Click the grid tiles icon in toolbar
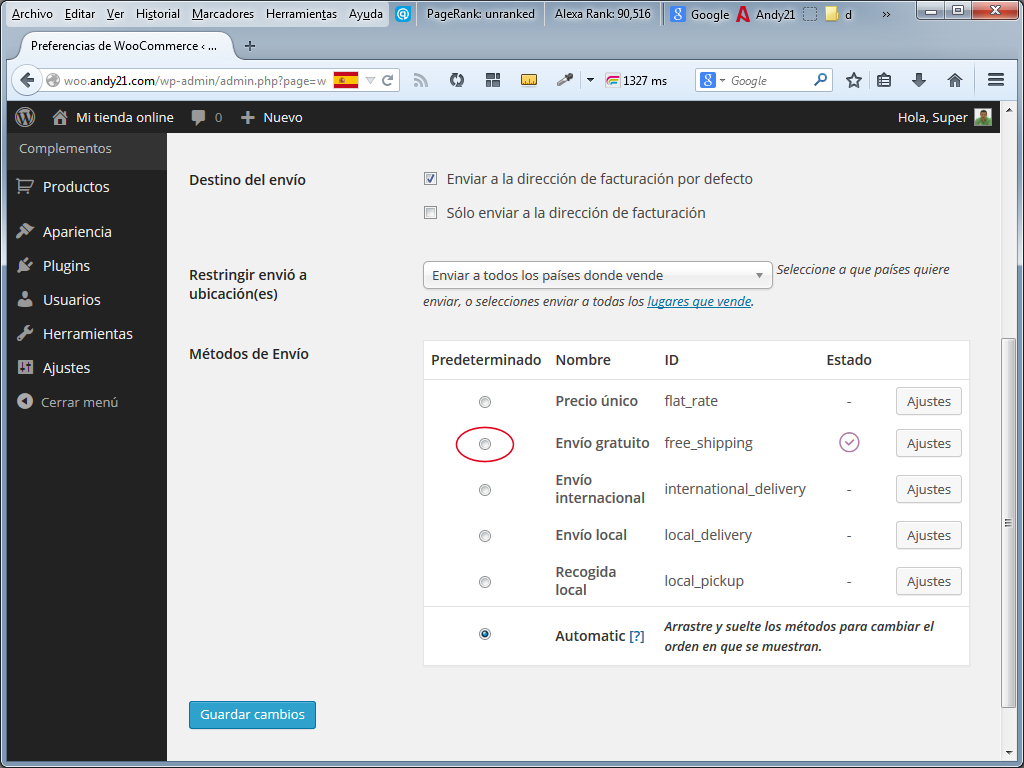The height and width of the screenshot is (768, 1024). [x=493, y=80]
